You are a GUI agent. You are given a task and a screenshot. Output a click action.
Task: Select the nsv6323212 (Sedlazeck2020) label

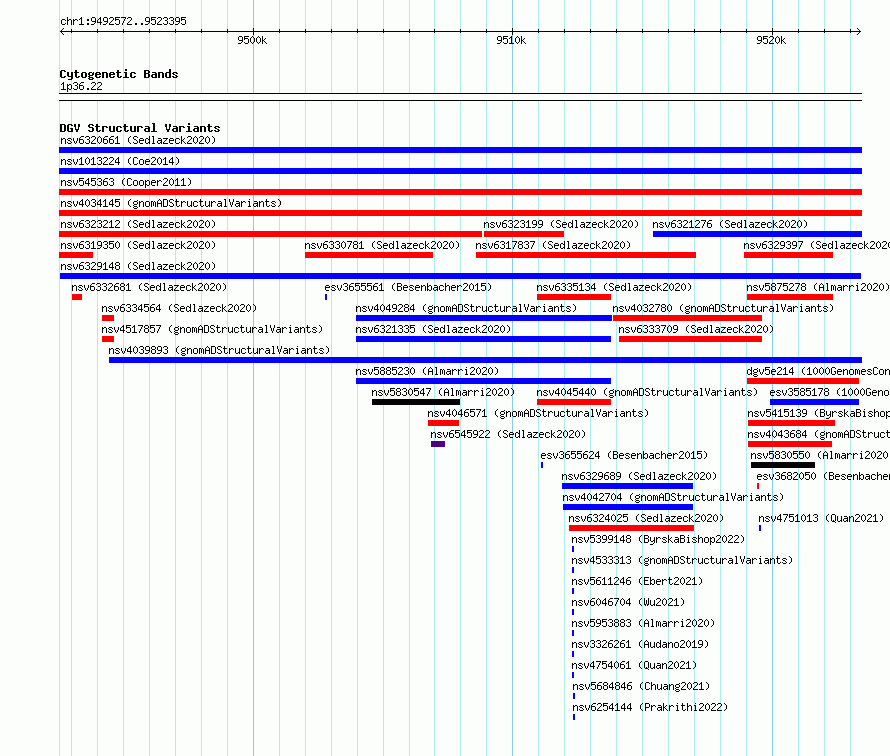click(138, 224)
